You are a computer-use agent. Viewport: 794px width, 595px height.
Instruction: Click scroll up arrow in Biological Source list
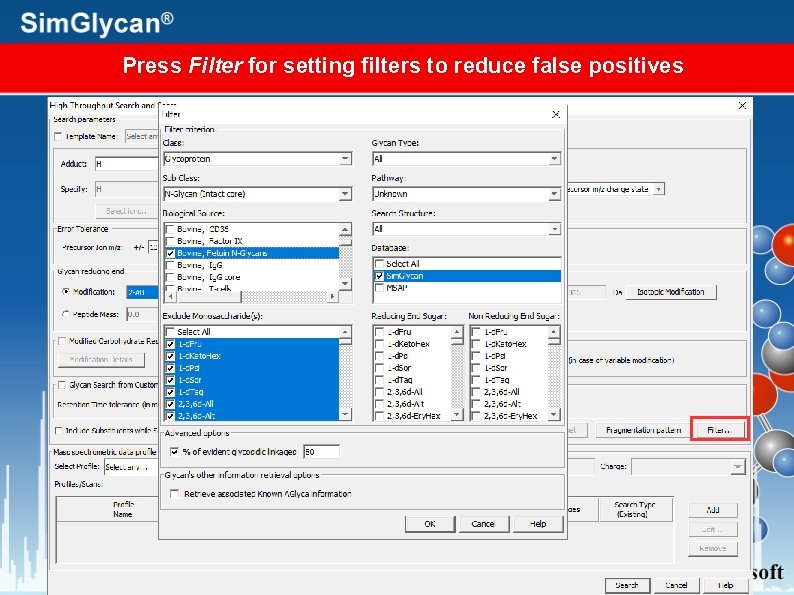point(345,229)
